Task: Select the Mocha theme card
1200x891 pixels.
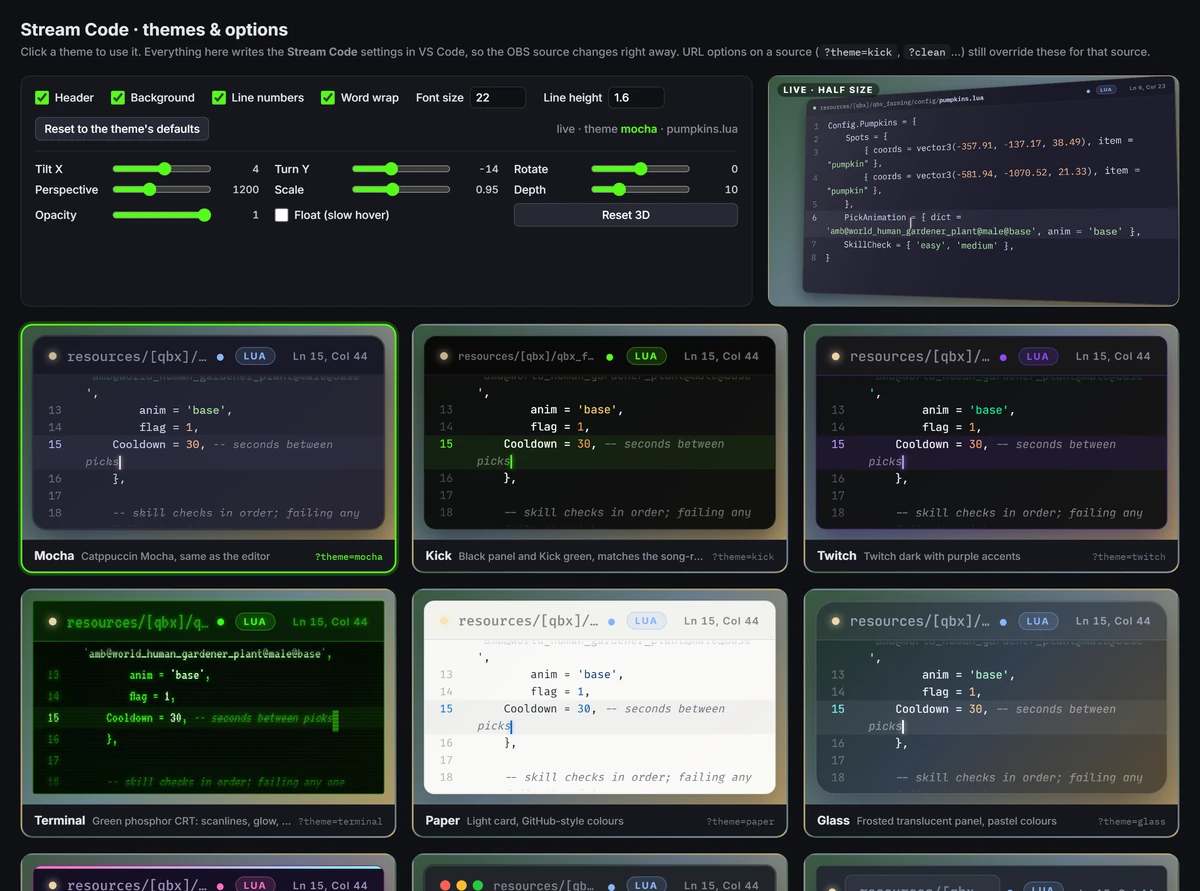Action: 208,448
